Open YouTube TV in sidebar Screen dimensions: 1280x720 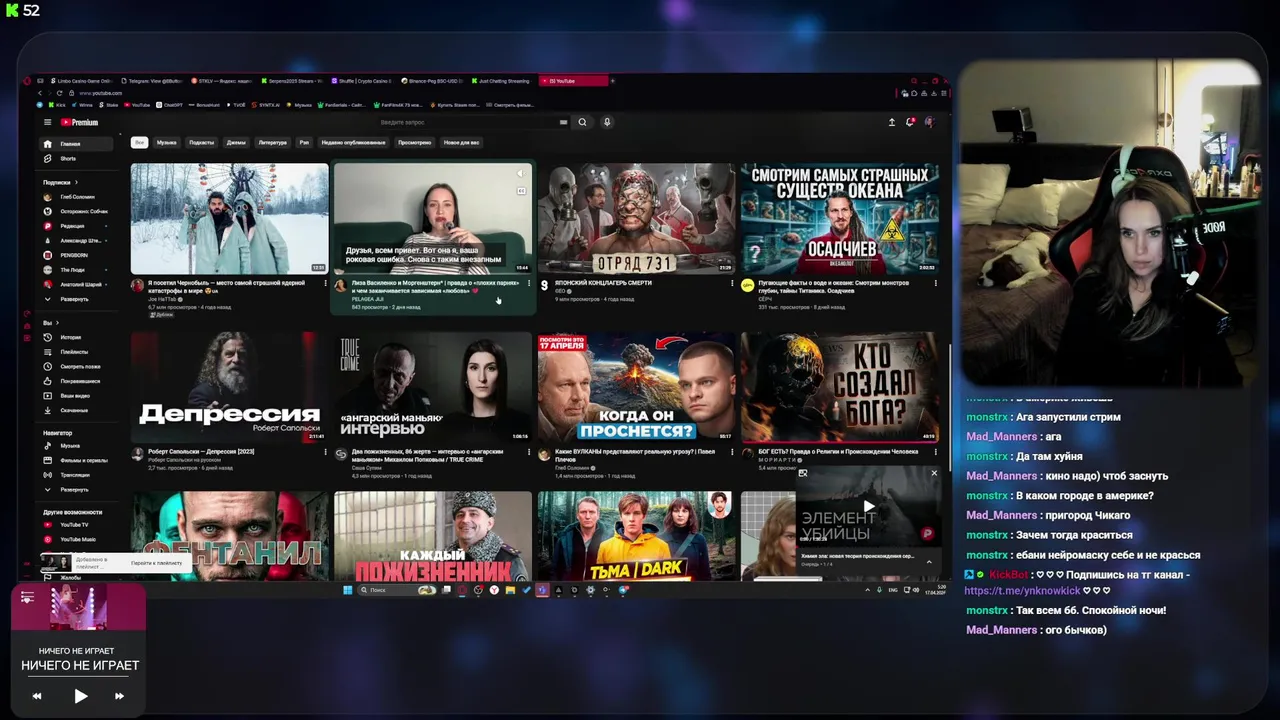coord(74,525)
